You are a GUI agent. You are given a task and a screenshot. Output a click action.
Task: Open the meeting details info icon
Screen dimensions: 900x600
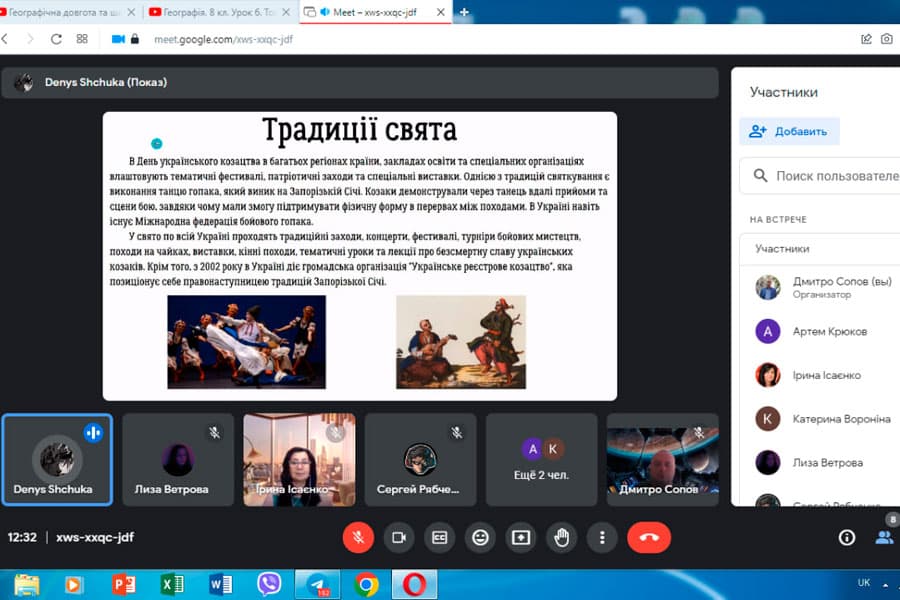847,537
